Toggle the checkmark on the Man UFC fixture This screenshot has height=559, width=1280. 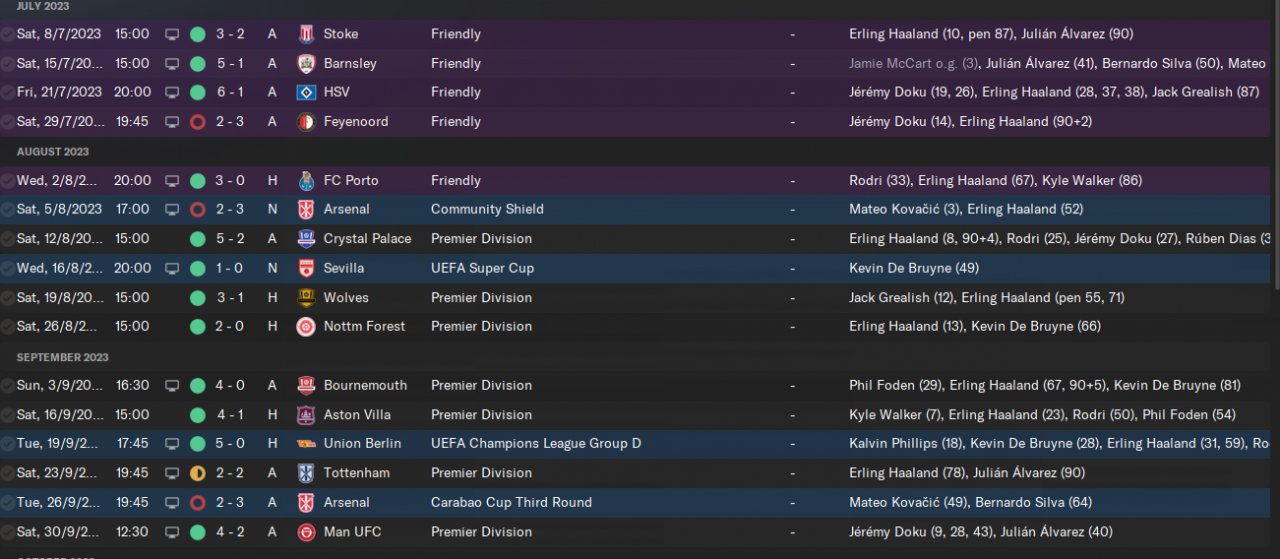pos(8,532)
